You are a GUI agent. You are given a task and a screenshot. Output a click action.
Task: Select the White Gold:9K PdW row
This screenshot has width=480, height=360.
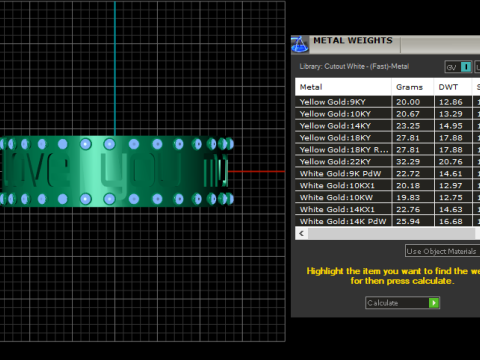(387, 174)
